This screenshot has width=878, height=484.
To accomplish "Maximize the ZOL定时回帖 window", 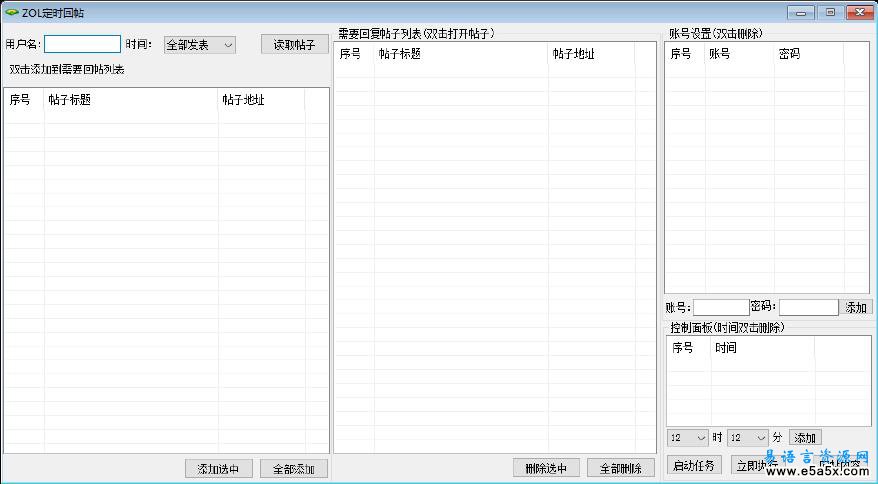I will [830, 12].
